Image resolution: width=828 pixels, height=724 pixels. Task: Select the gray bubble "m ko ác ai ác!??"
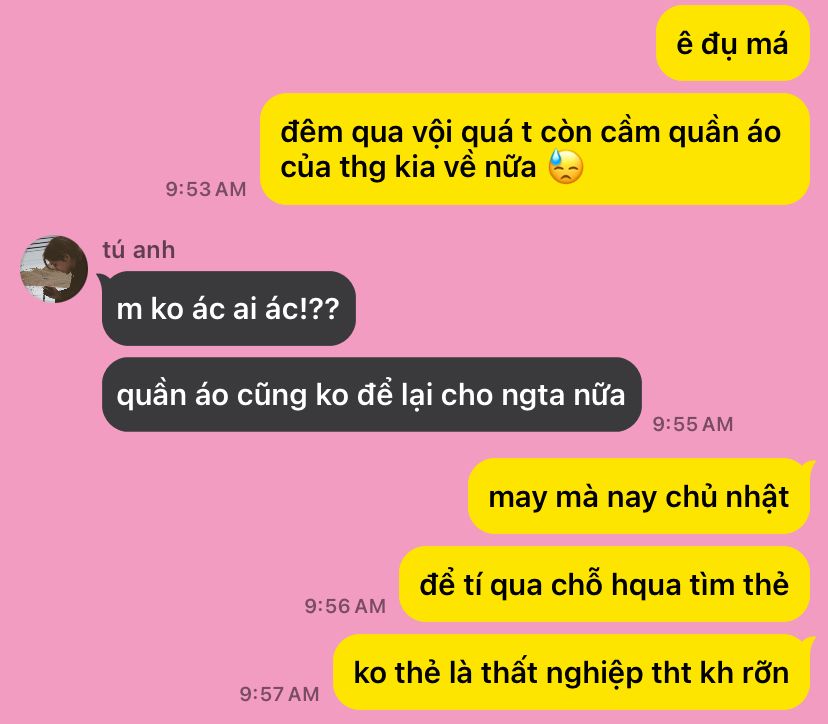[229, 308]
